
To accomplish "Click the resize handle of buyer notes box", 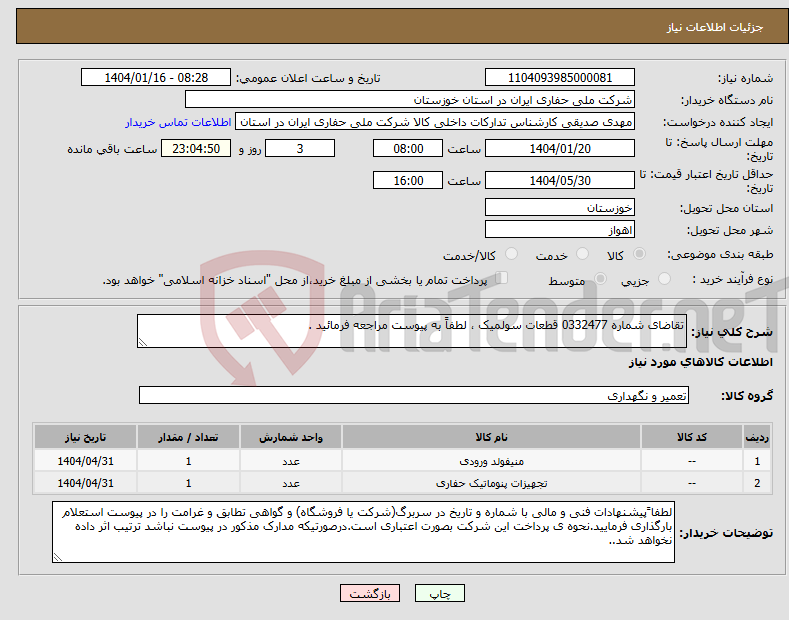I will point(58,557).
